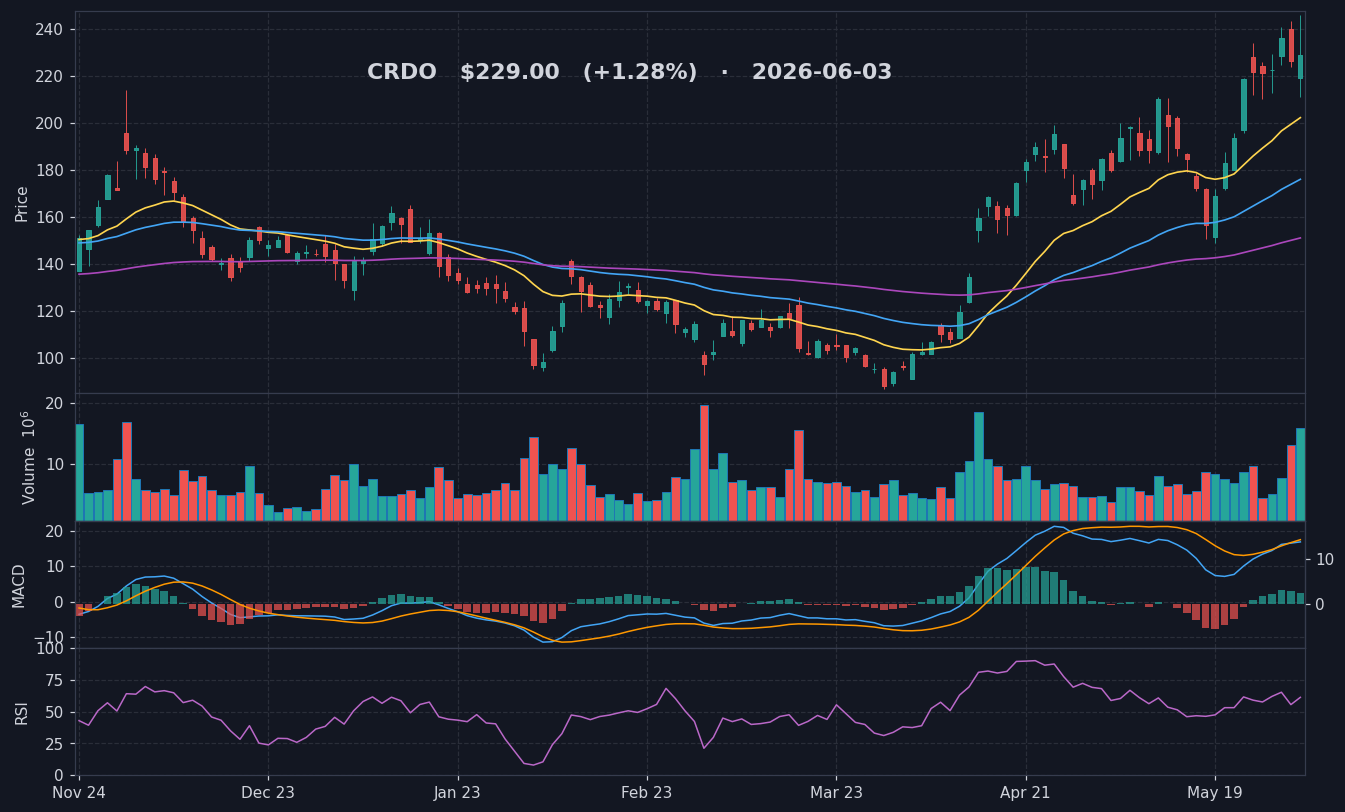Viewport: 1345px width, 812px height.
Task: Click the 140 price axis tick
Action: pos(49,265)
